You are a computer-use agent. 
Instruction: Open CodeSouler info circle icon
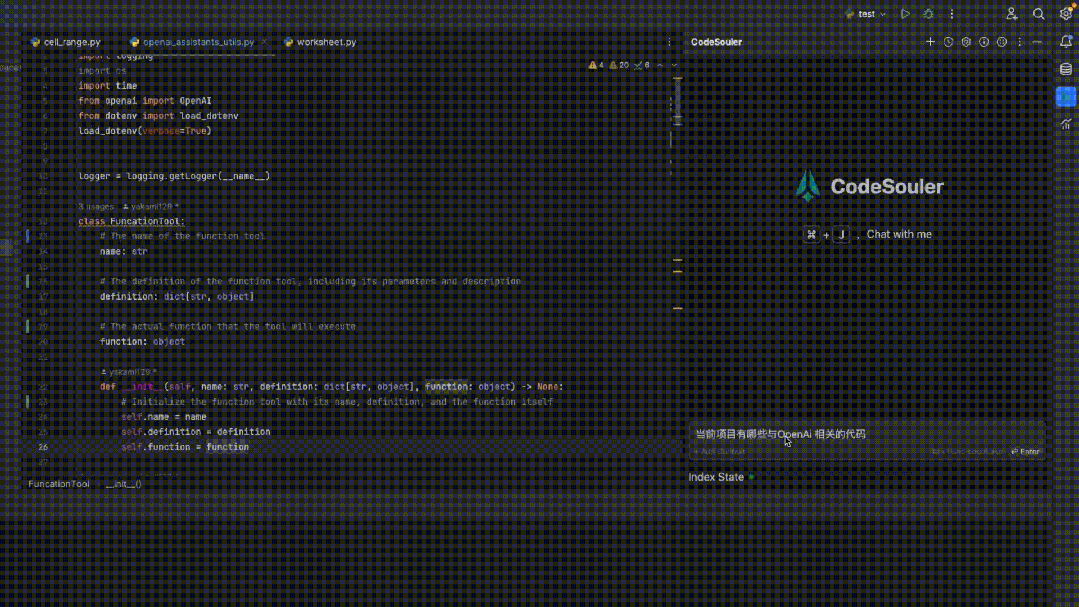pyautogui.click(x=984, y=42)
